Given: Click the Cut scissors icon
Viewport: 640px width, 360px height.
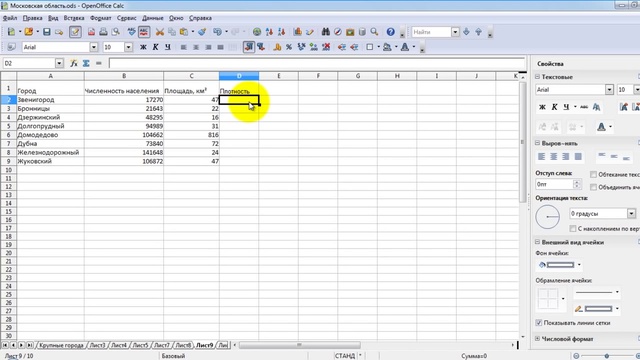Looking at the screenshot, I should point(160,32).
